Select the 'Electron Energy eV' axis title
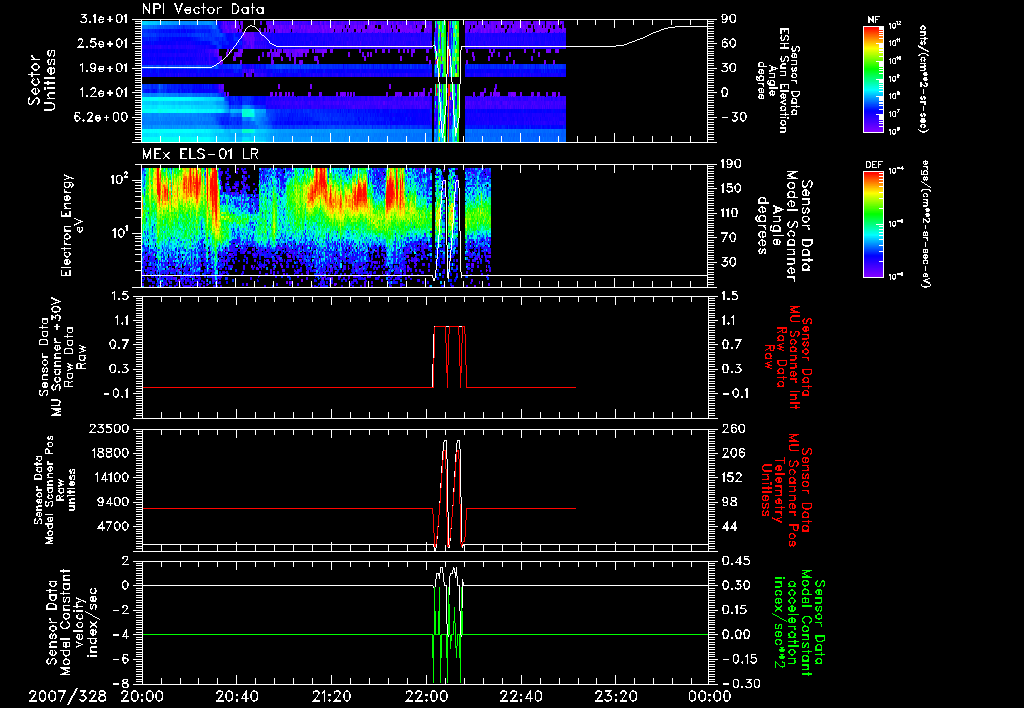This screenshot has width=1024, height=708. point(72,225)
